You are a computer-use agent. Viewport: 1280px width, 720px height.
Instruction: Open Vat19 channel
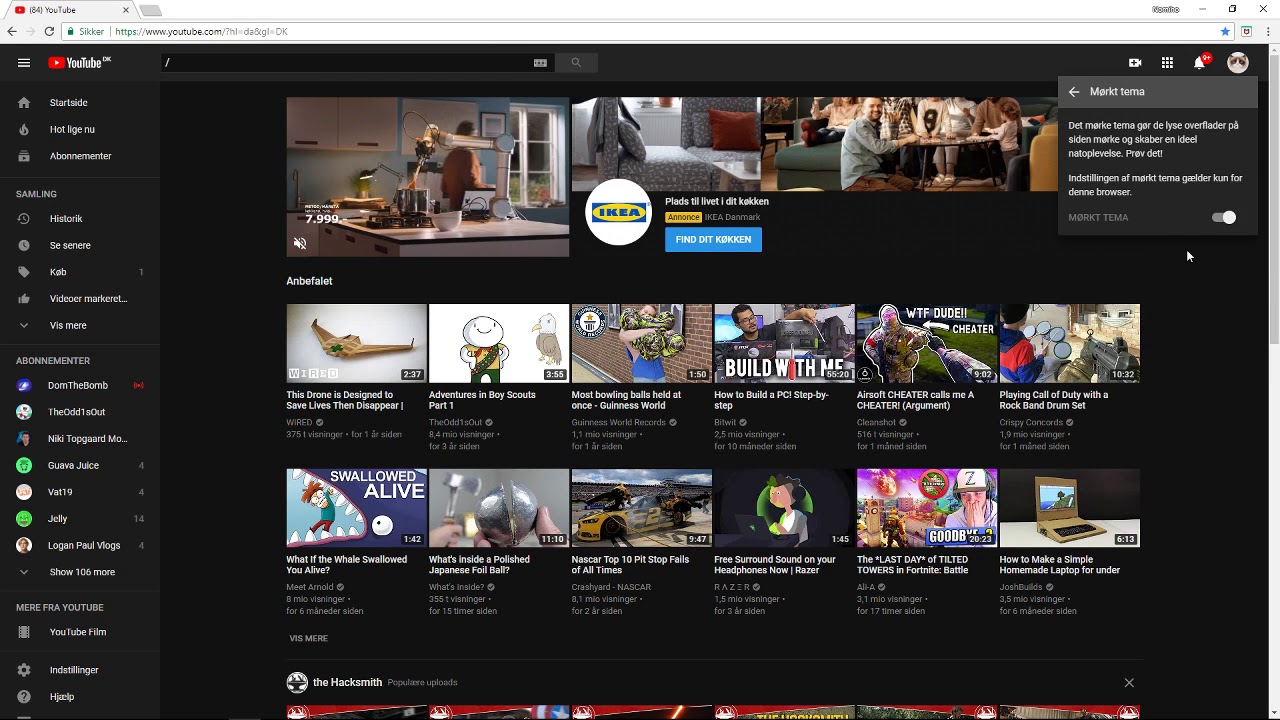(x=80, y=492)
